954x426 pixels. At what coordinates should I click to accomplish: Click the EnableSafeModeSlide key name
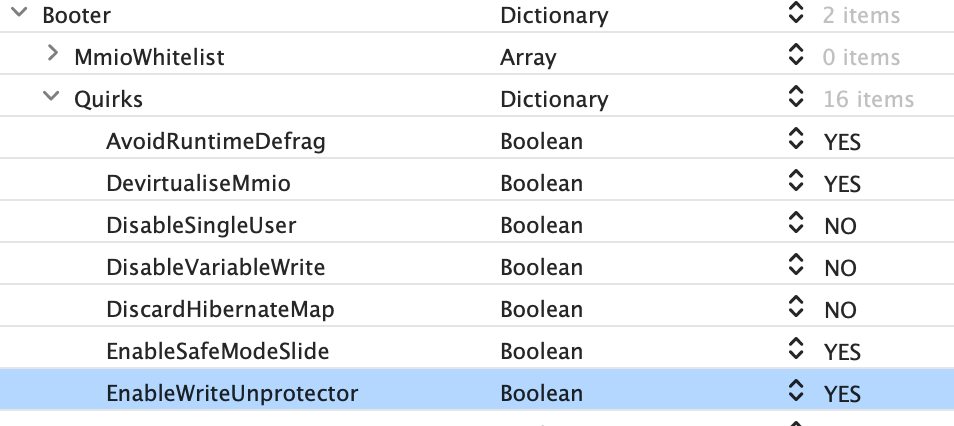pos(217,351)
